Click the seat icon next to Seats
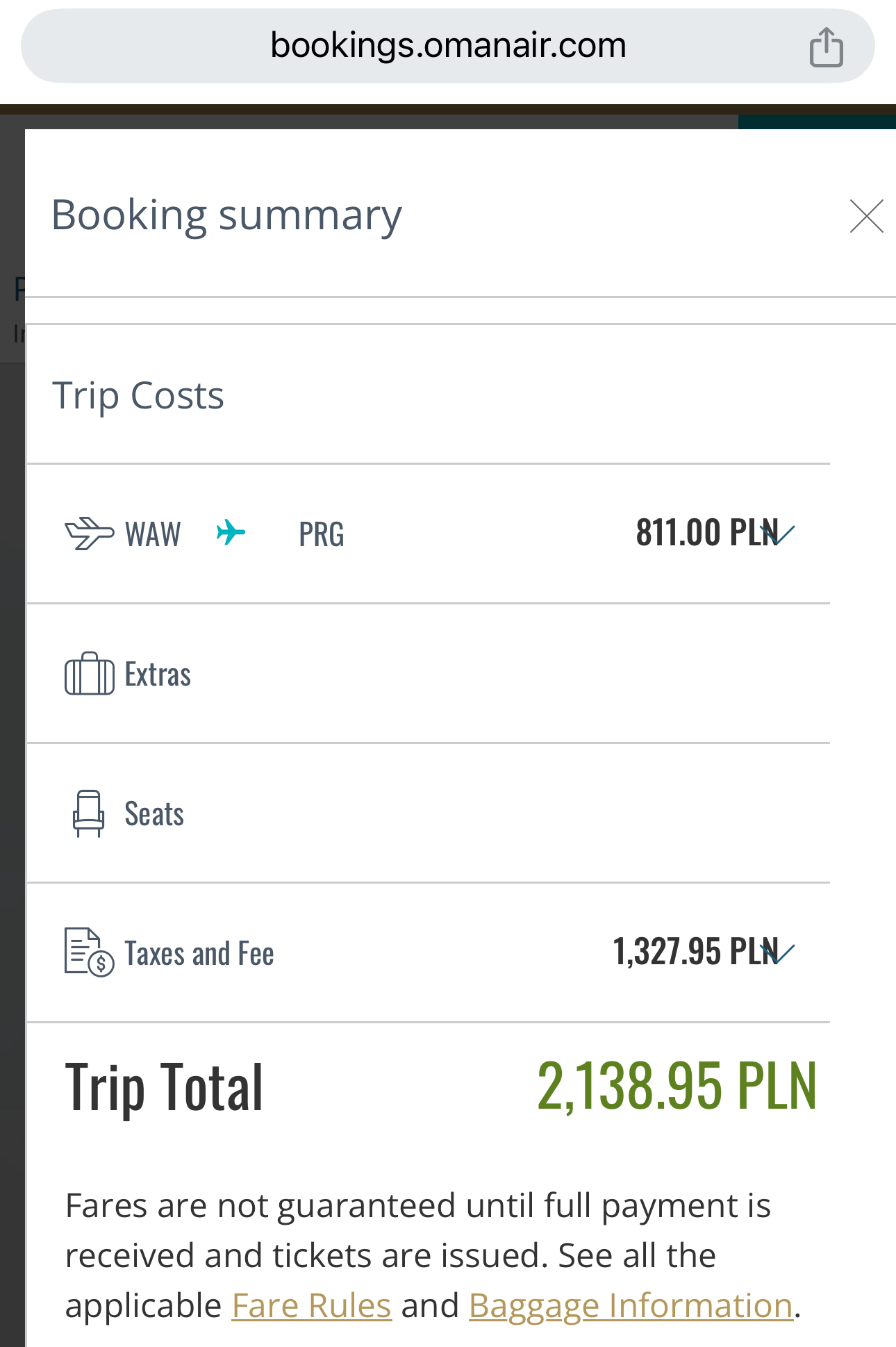The image size is (896, 1347). coord(88,813)
